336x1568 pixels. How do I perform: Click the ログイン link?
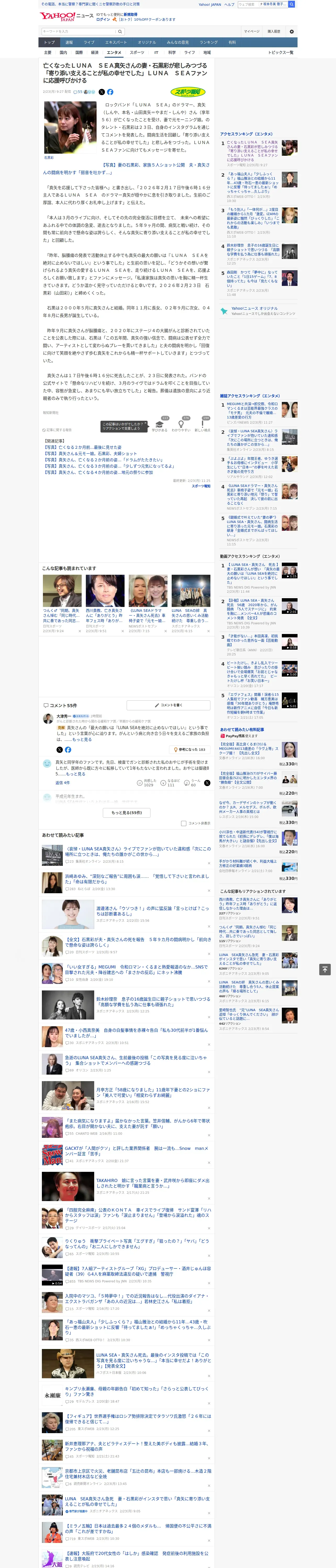click(103, 20)
